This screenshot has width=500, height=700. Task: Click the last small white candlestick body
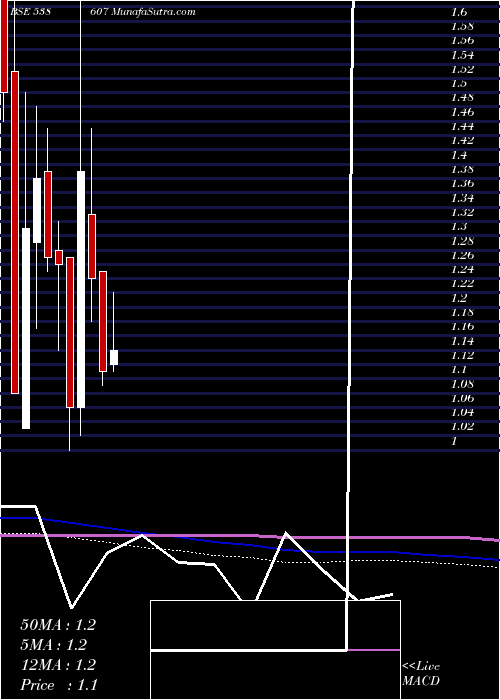[114, 357]
